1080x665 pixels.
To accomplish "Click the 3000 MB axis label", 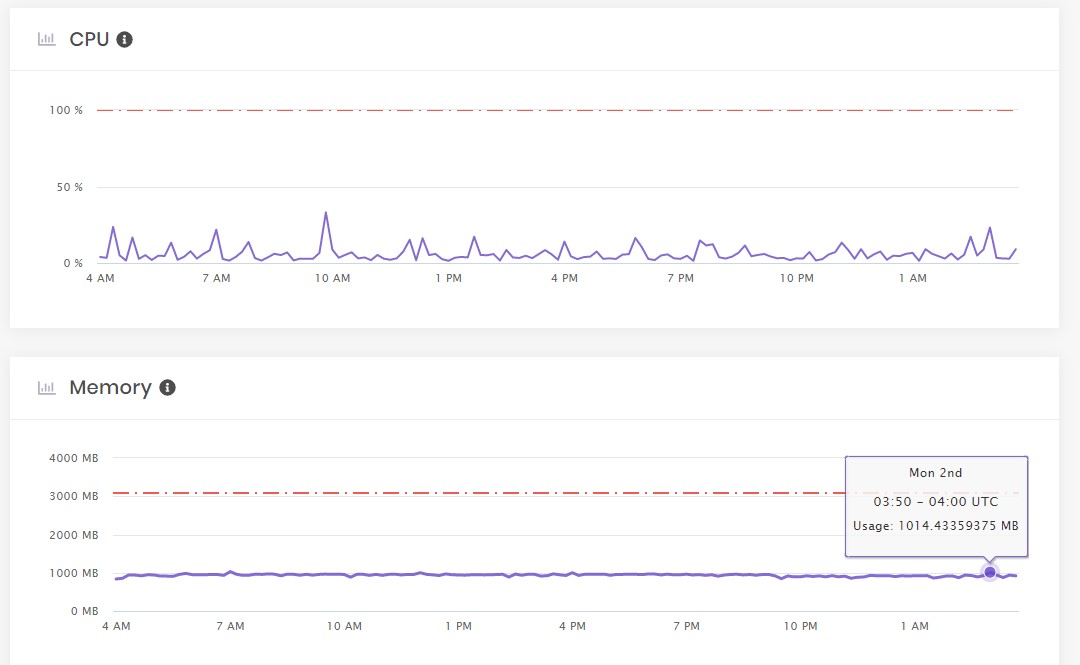I will click(74, 496).
